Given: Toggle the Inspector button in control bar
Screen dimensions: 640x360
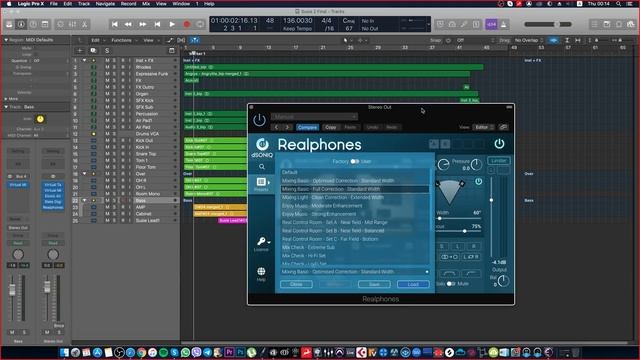Looking at the screenshot, I should click(21, 24).
